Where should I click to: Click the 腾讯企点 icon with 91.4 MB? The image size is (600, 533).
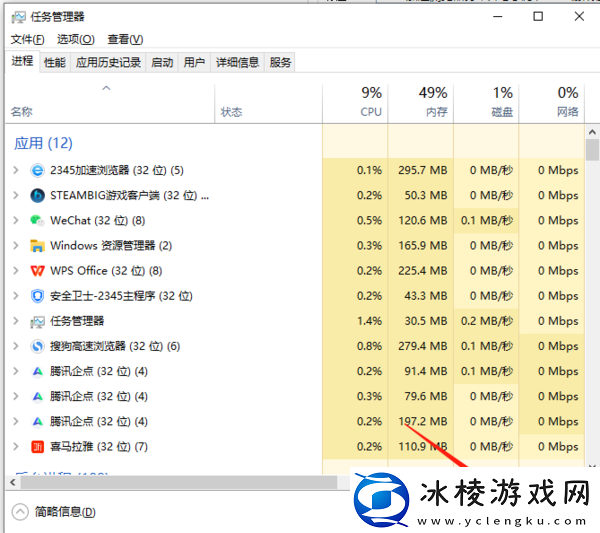coord(38,372)
